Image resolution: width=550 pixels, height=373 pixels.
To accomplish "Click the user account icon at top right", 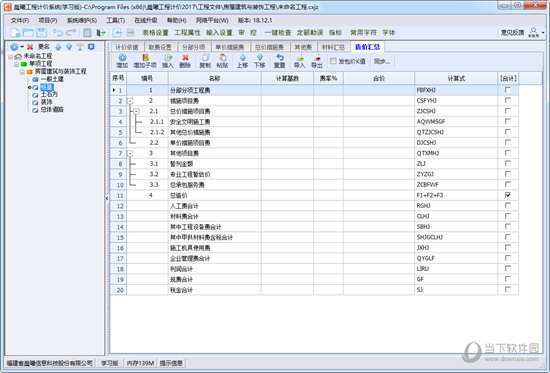I will point(534,32).
